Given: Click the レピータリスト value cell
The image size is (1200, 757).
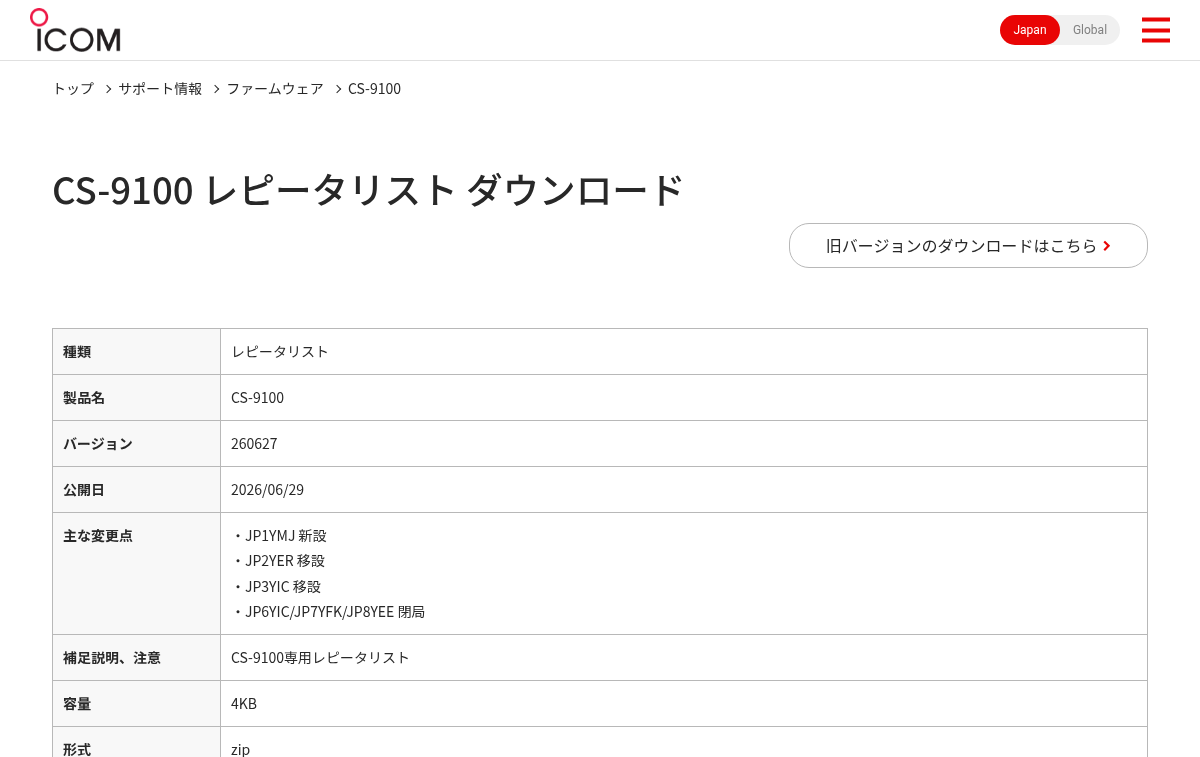Looking at the screenshot, I should pos(684,351).
